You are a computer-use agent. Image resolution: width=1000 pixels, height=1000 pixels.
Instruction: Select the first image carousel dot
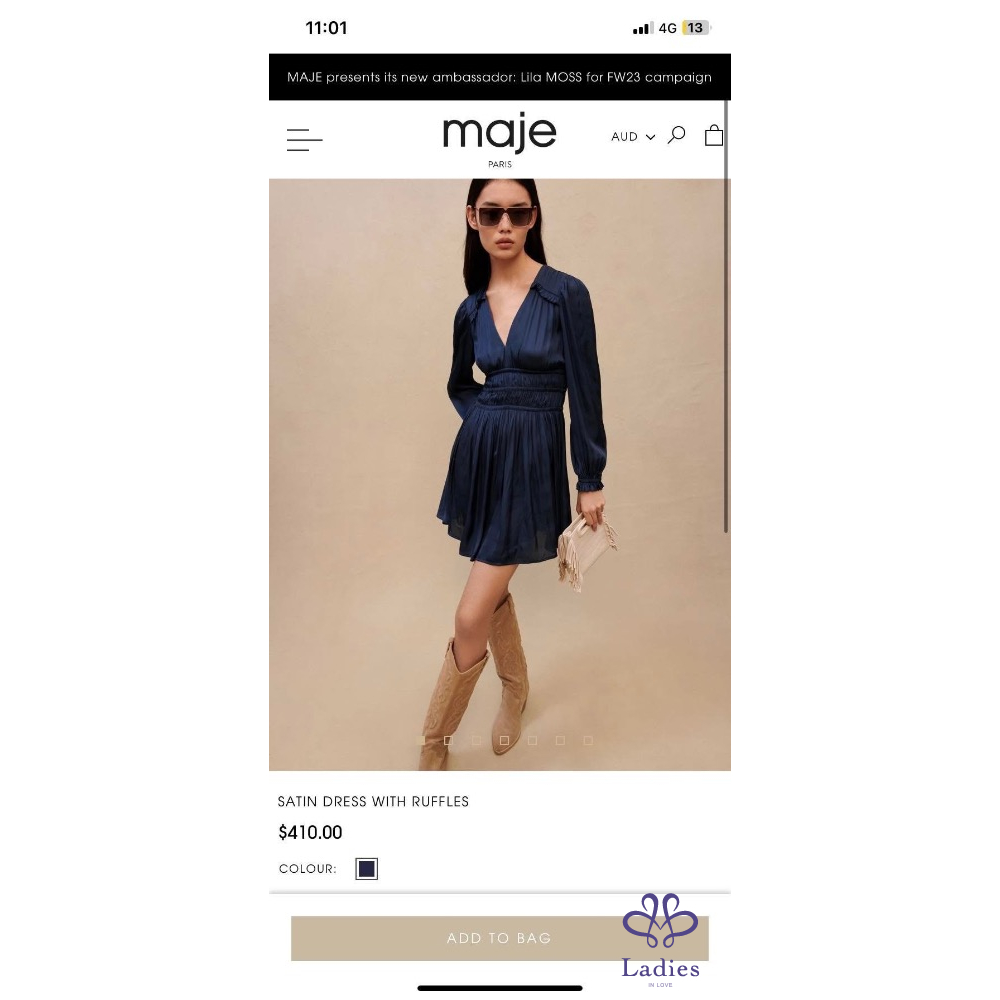[420, 740]
